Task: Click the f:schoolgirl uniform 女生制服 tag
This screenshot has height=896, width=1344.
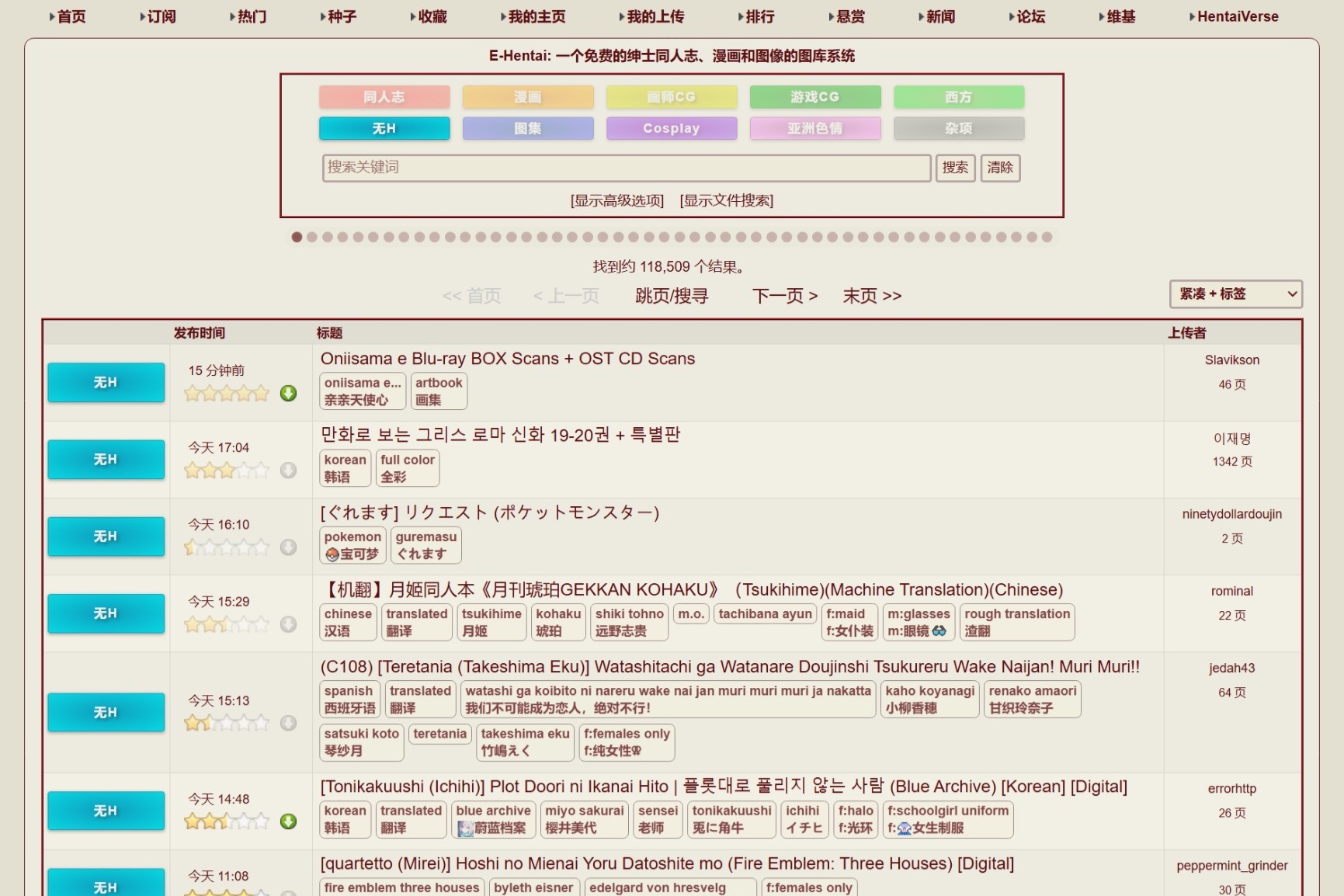Action: pyautogui.click(x=948, y=819)
